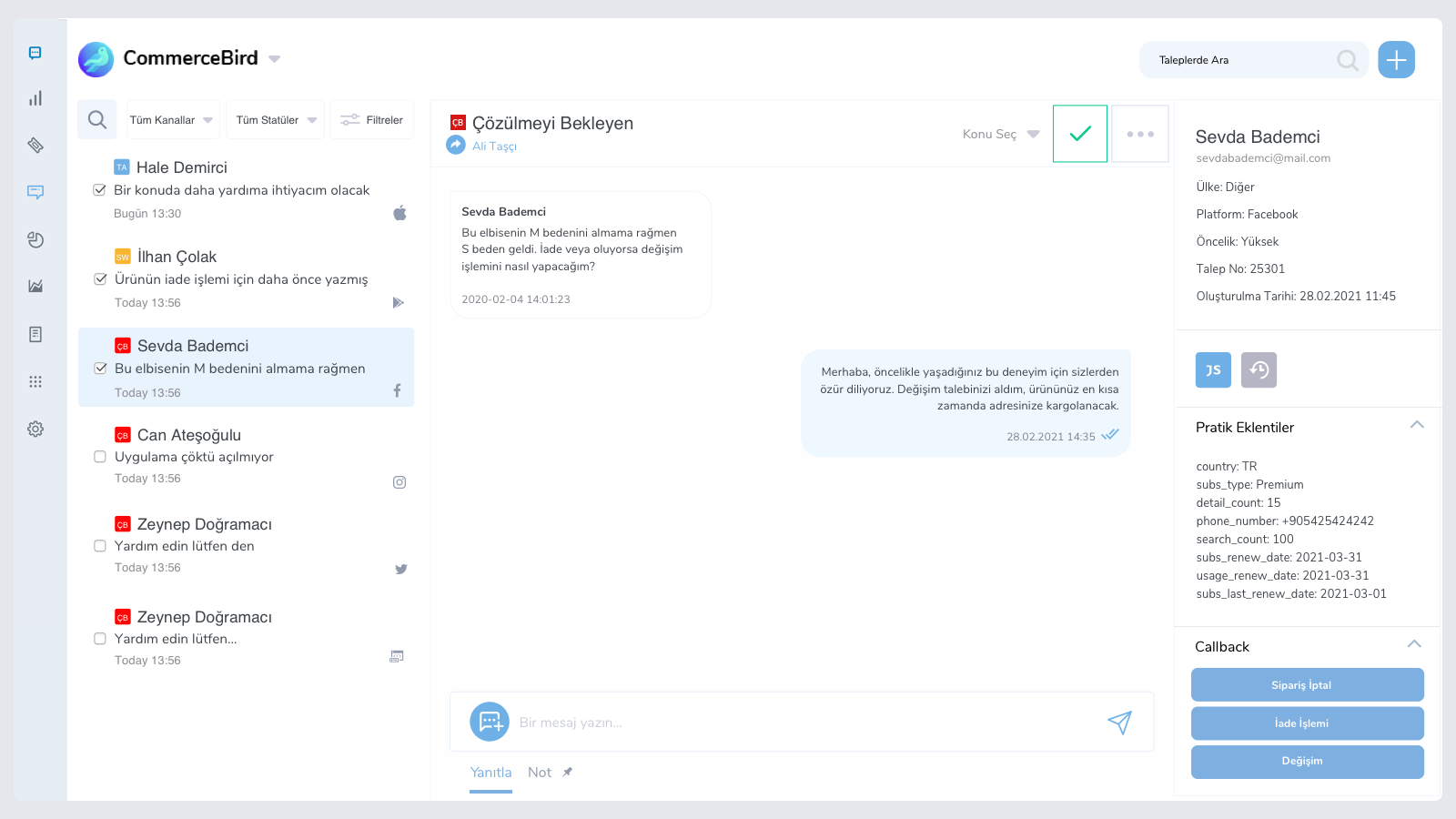Tick the checkbox on Can Ateşoğulu's ticket
This screenshot has width=1456, height=819.
[100, 457]
